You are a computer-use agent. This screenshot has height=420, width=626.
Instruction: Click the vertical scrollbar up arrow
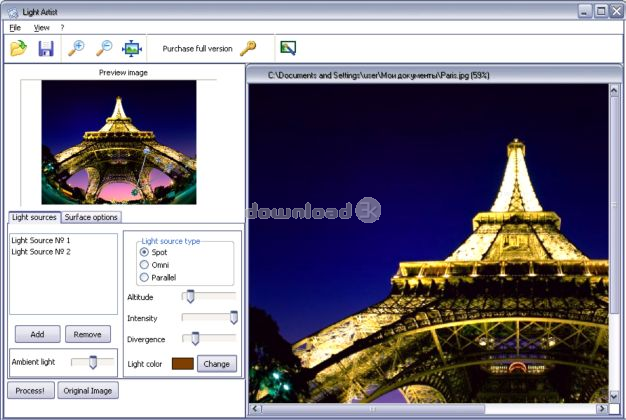614,91
